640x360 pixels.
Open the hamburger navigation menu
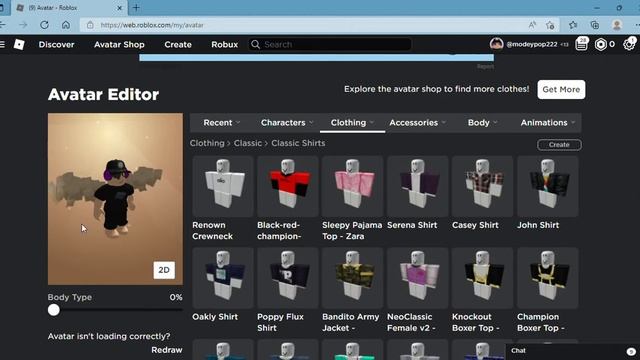[x=2, y=44]
